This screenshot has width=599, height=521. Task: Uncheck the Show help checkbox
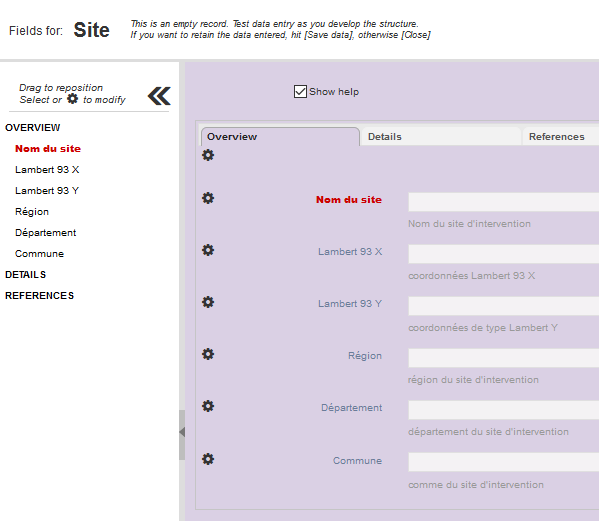coord(300,92)
